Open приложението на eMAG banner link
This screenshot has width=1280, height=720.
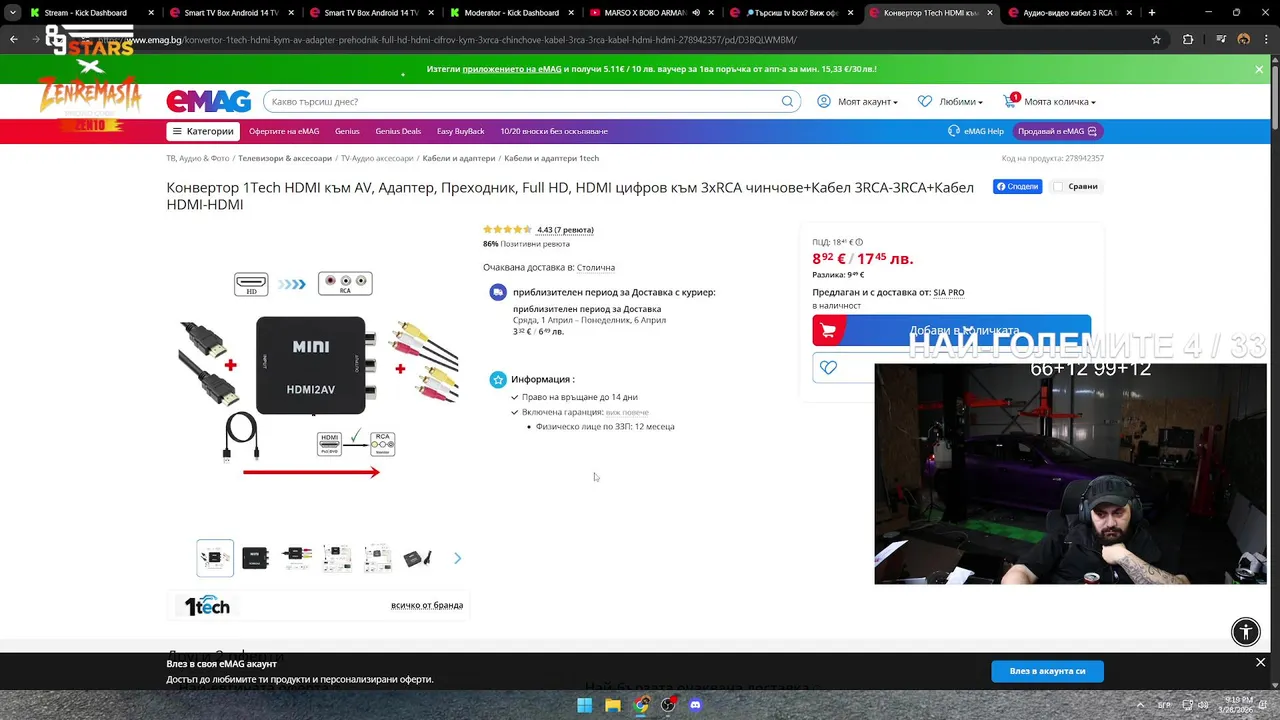(512, 69)
